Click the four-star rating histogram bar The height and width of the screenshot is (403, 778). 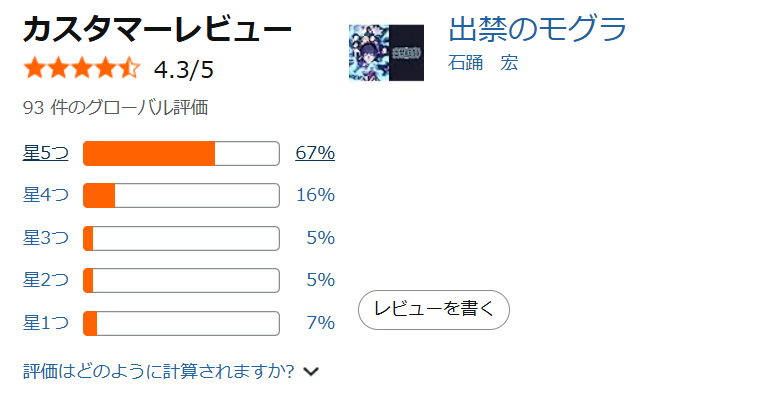pyautogui.click(x=182, y=196)
